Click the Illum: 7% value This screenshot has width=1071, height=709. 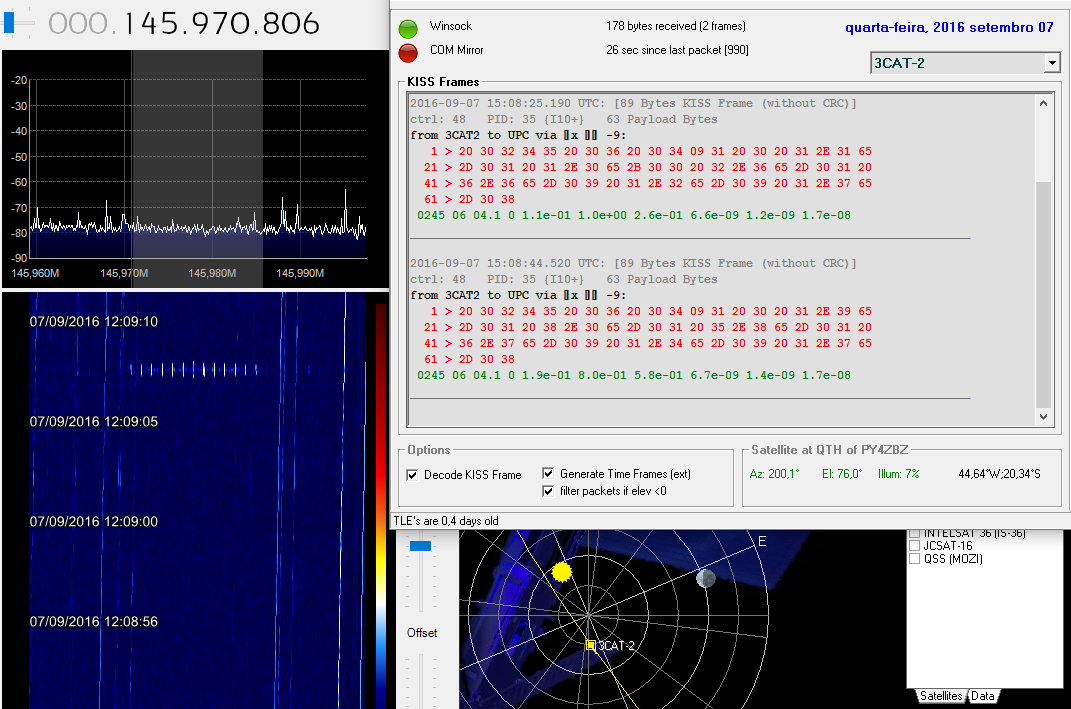tap(899, 473)
